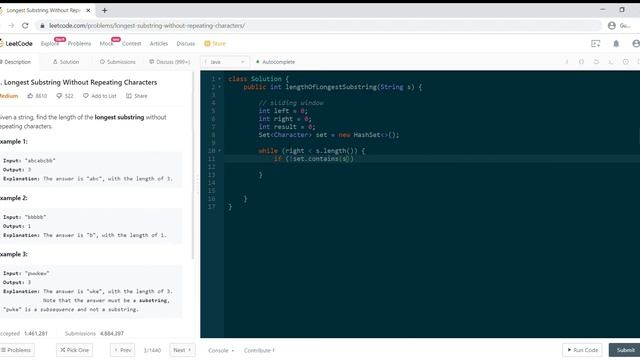Screen dimensions: 640x360
Task: Click the problem description scrollbar
Action: [x=193, y=165]
